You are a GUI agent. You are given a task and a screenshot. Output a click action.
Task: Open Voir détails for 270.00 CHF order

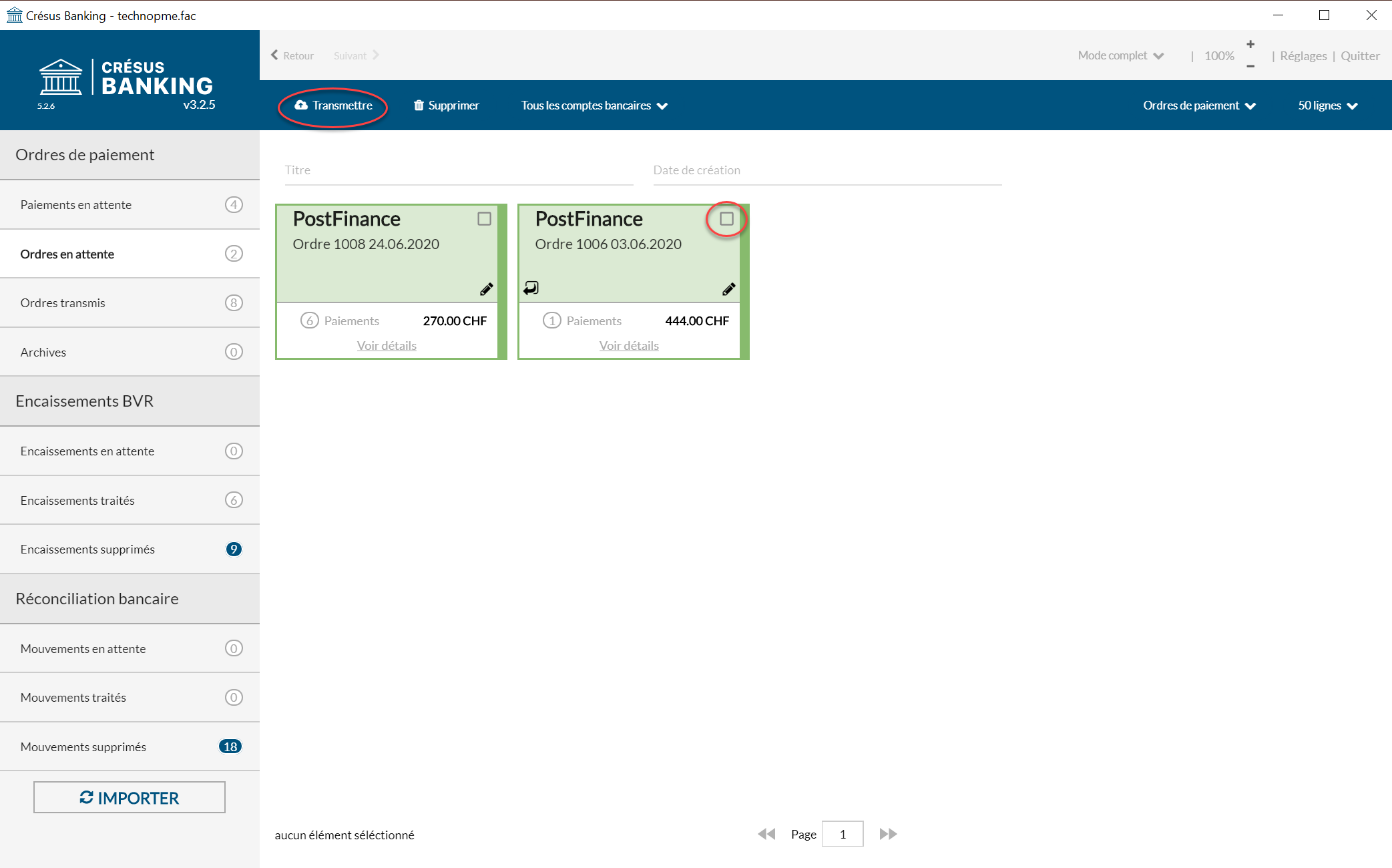click(387, 345)
